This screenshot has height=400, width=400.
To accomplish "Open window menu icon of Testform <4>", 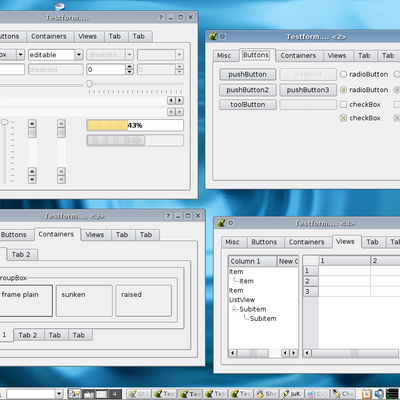I will [x=221, y=223].
